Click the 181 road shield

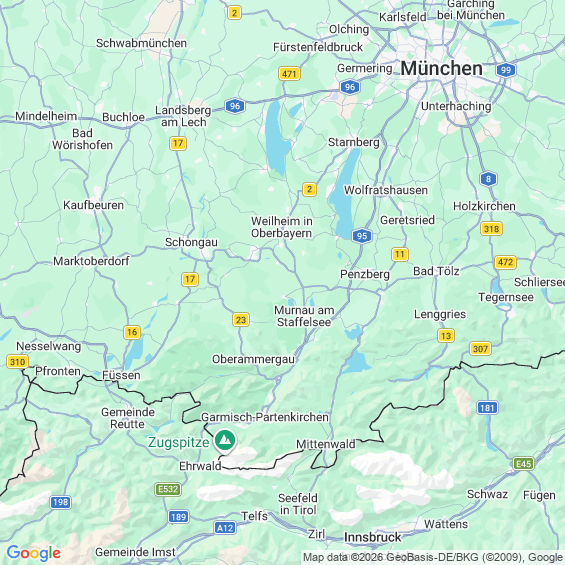[487, 408]
